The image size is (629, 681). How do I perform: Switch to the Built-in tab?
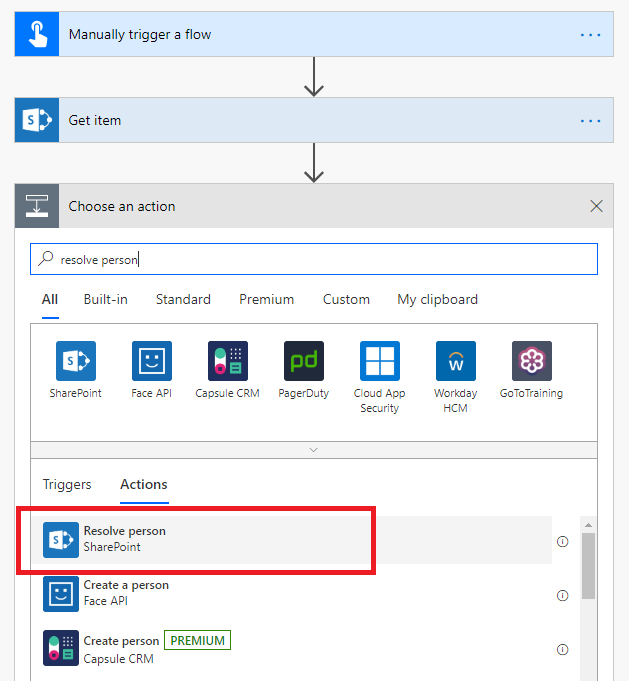106,300
